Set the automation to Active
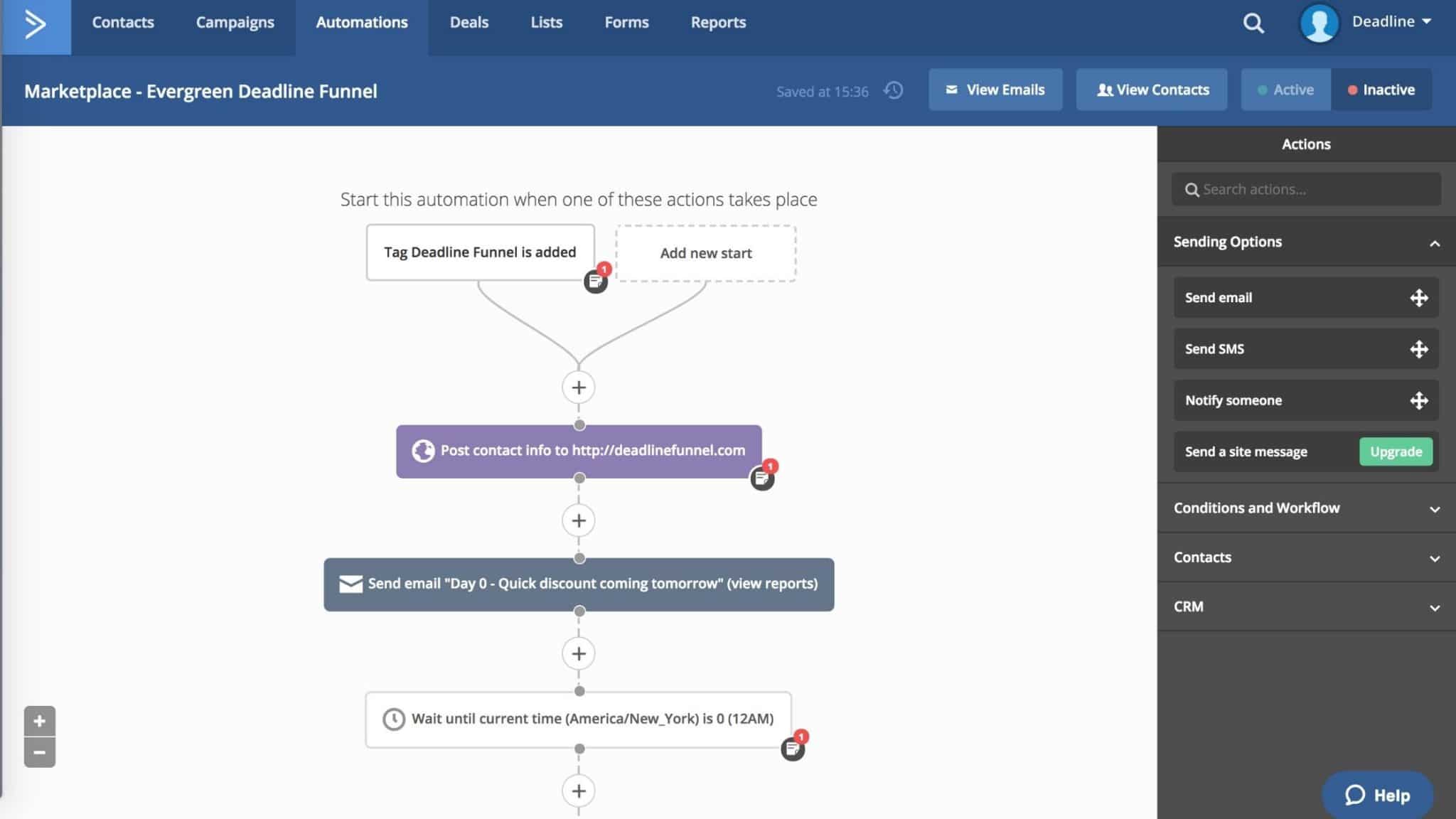The image size is (1456, 819). point(1285,90)
